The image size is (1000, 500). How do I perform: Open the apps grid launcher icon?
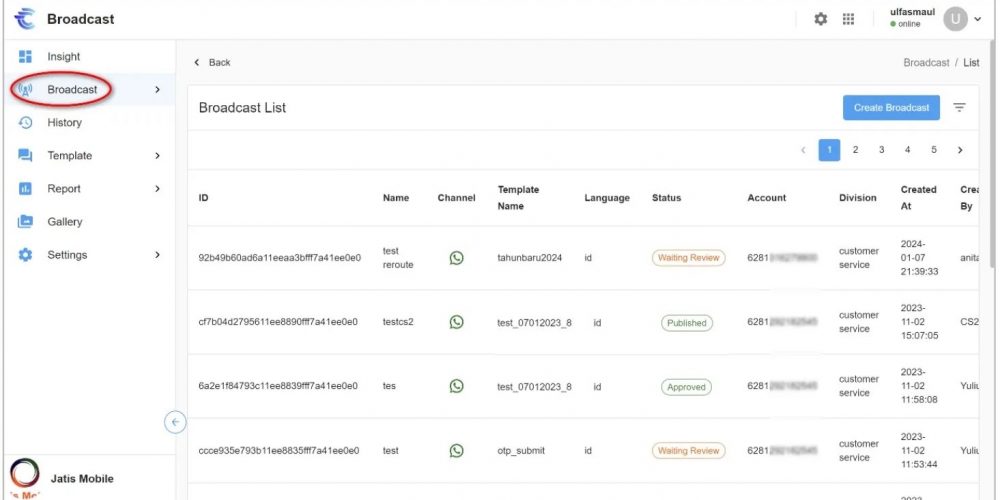click(x=848, y=19)
